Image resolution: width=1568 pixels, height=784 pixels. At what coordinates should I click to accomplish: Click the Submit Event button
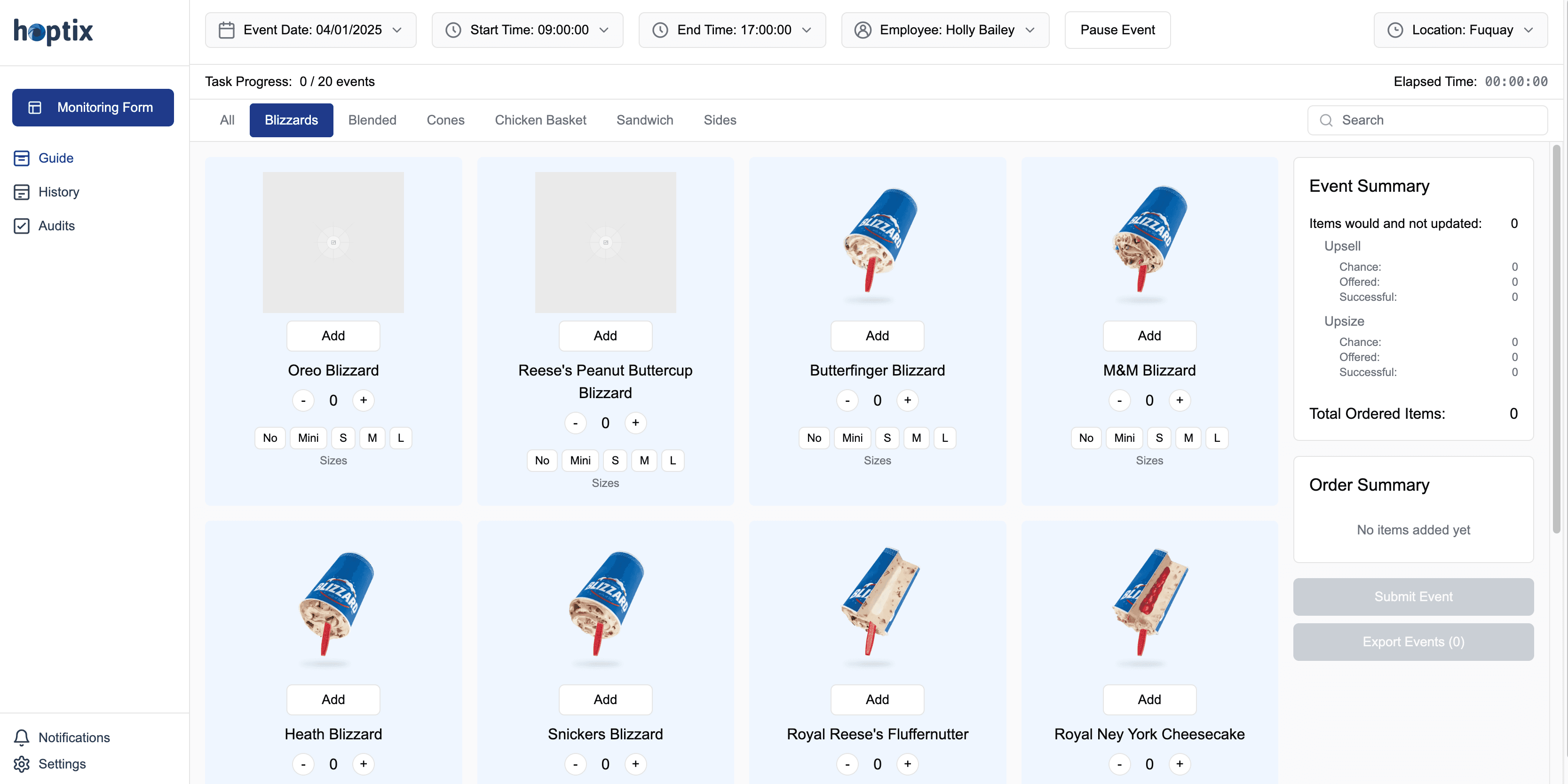pos(1413,596)
